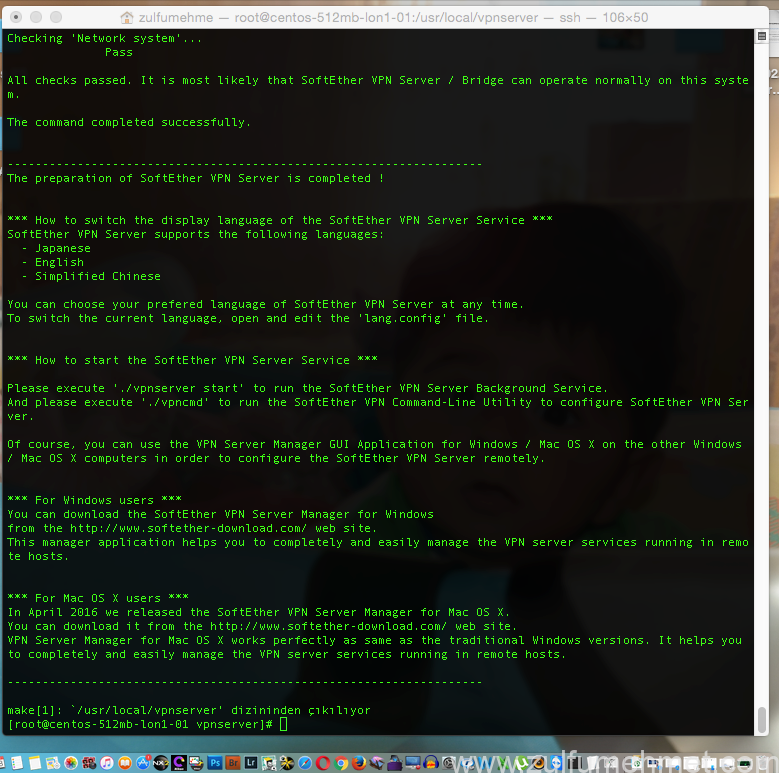779x773 pixels.
Task: Launch Nikon Capture NX2 from Dock
Action: coord(160,763)
